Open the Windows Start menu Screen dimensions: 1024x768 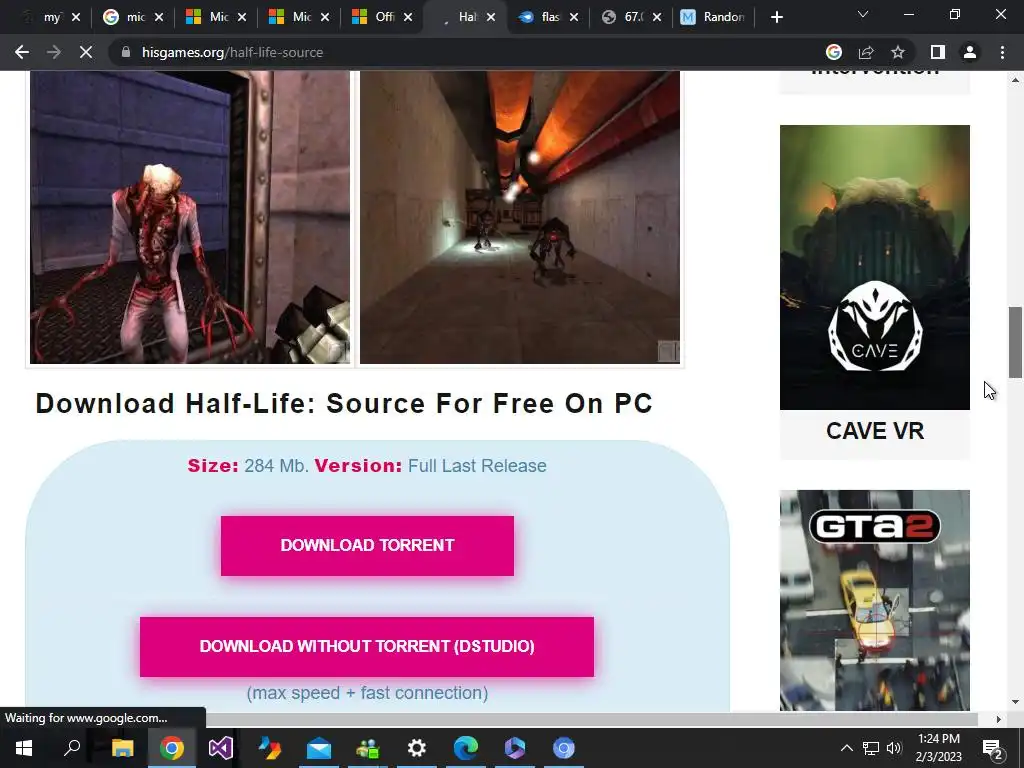click(24, 748)
